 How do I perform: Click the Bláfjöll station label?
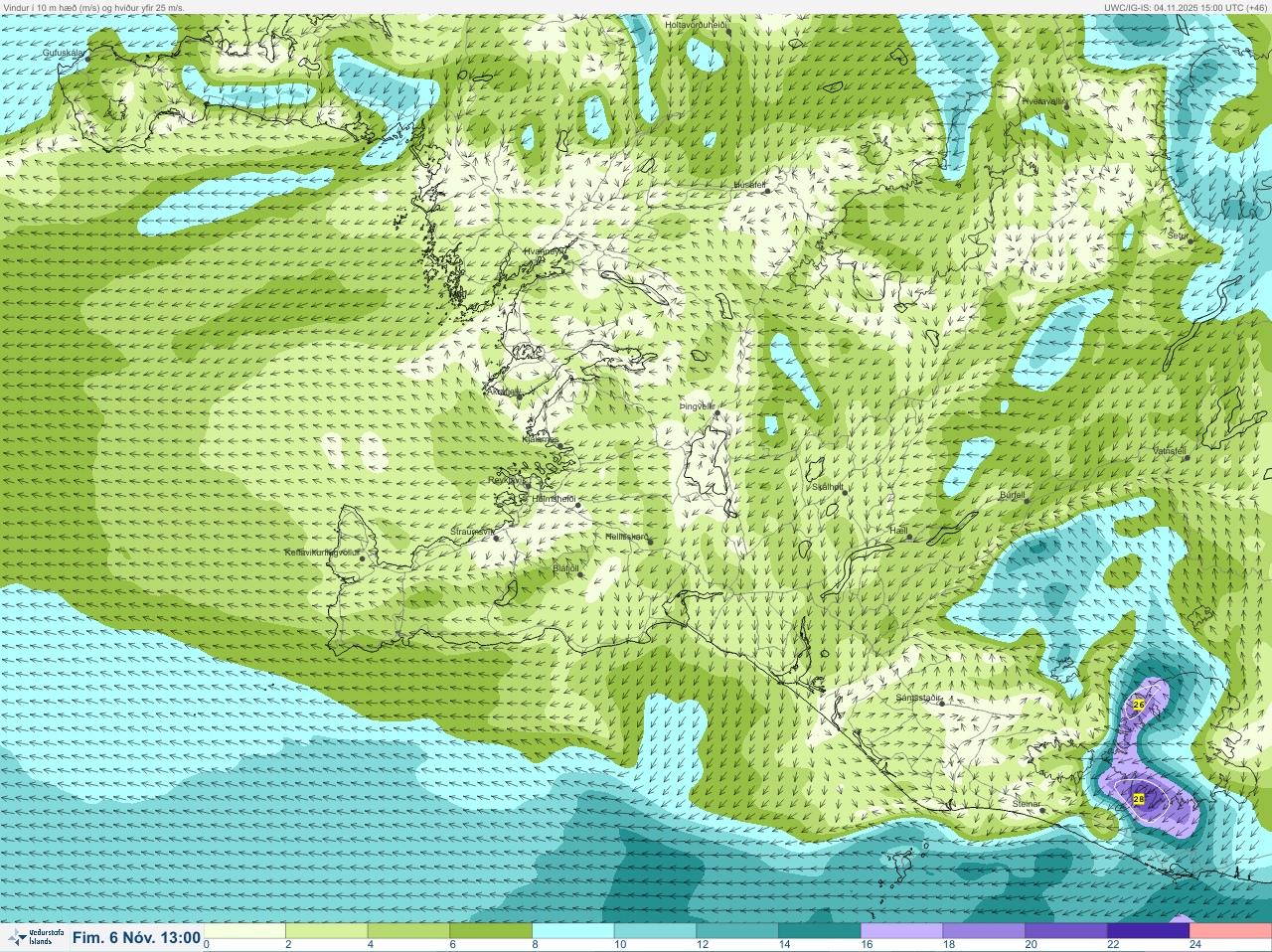tap(565, 569)
